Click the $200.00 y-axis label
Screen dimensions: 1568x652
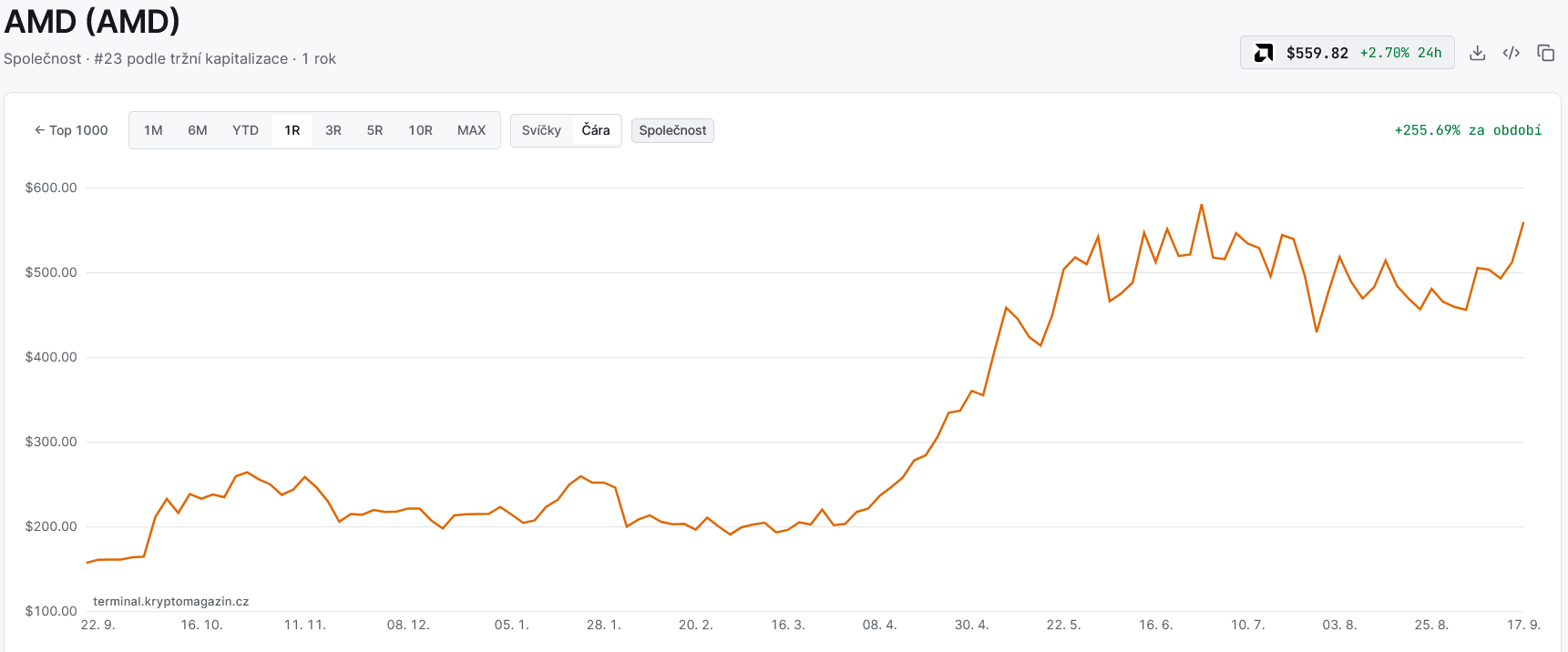pyautogui.click(x=51, y=526)
